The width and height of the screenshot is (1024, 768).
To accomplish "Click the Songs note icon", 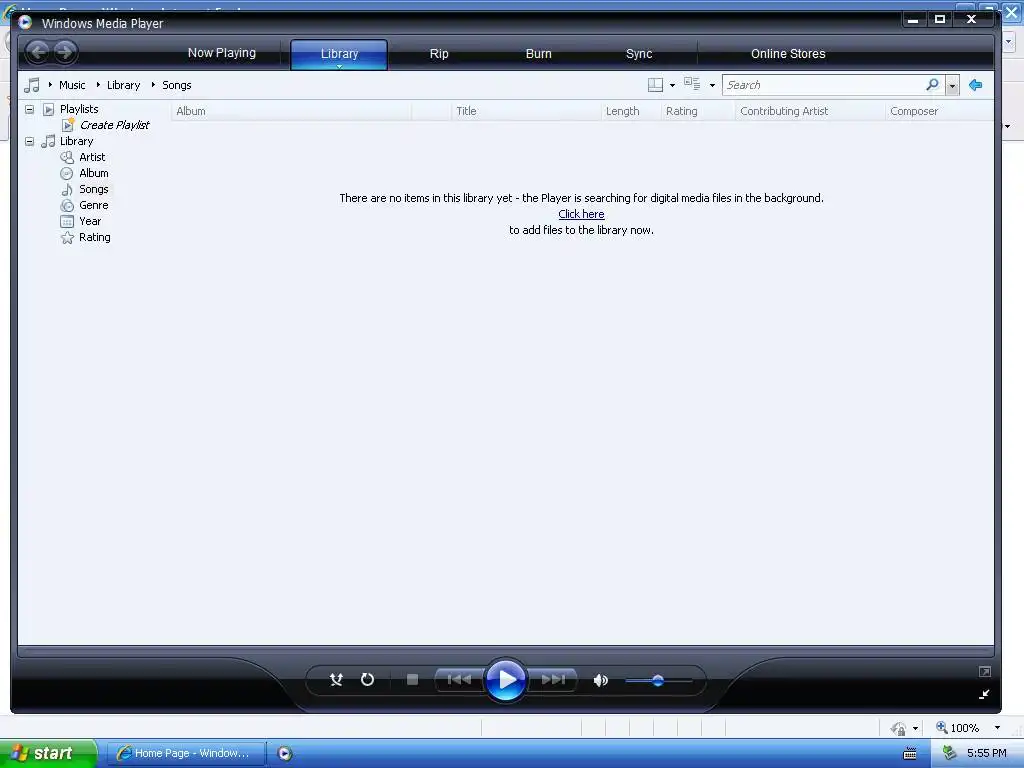I will click(x=67, y=189).
